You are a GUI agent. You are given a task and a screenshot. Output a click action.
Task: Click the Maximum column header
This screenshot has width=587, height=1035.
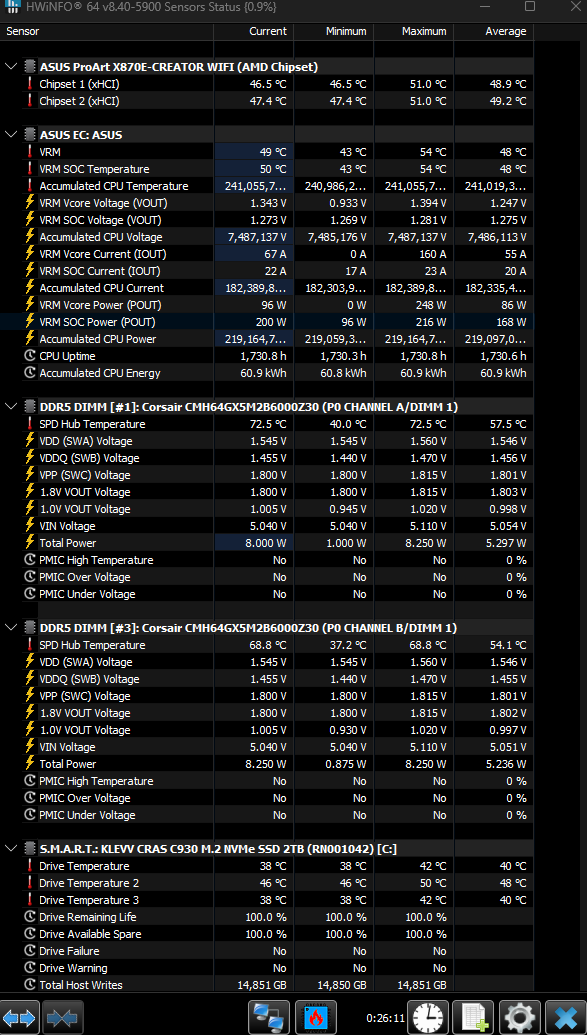pyautogui.click(x=413, y=31)
